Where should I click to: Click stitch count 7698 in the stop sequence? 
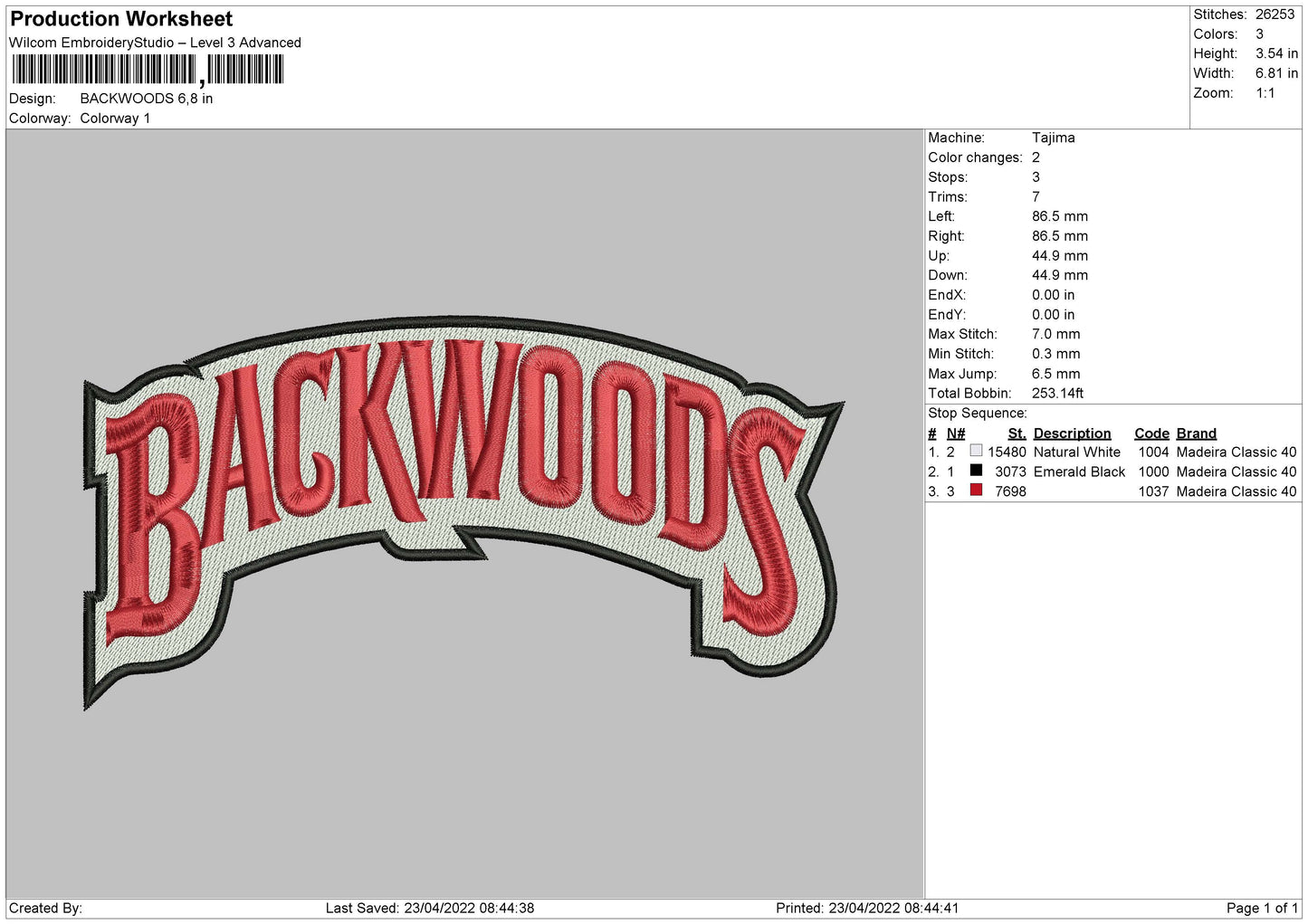(x=1010, y=492)
